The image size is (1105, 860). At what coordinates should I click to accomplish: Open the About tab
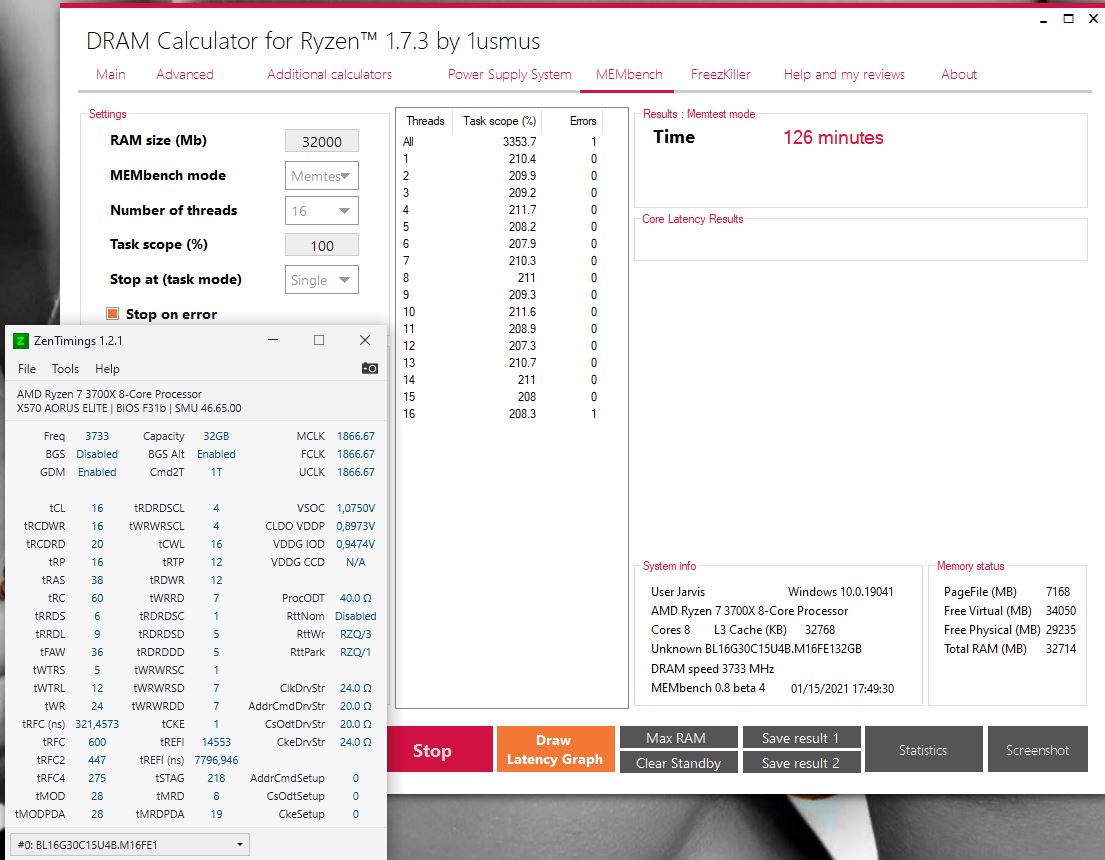[x=958, y=74]
